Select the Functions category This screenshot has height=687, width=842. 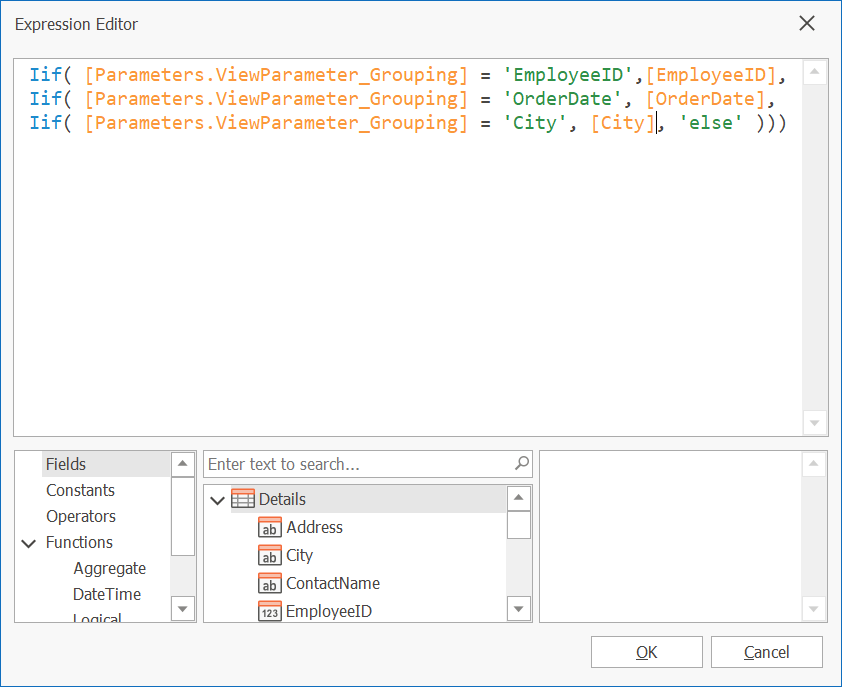pyautogui.click(x=79, y=543)
